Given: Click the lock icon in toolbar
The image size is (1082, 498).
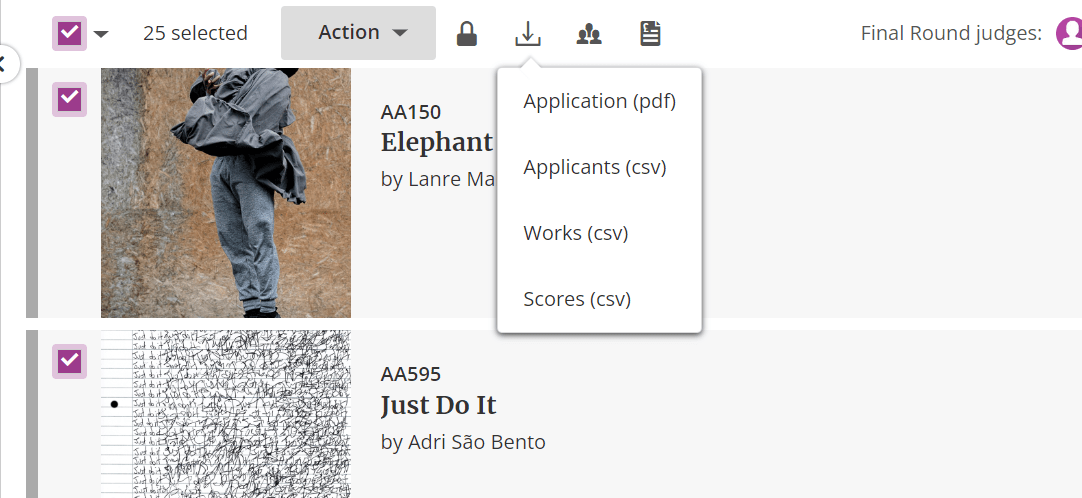Looking at the screenshot, I should [467, 33].
